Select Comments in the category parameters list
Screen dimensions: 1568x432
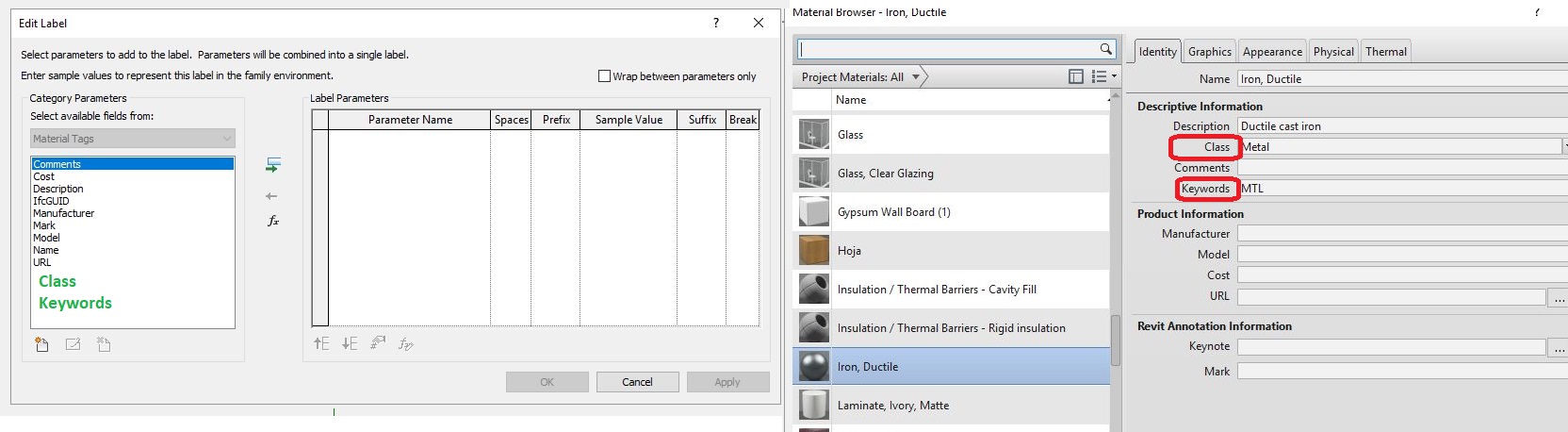pos(132,164)
